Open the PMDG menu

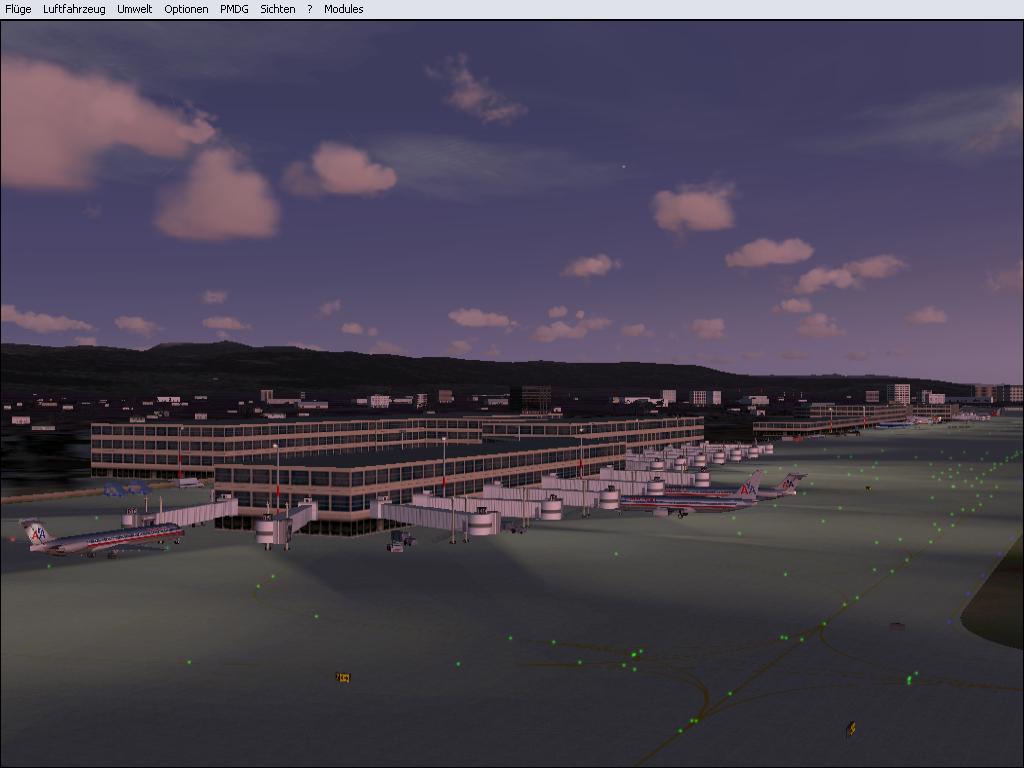point(234,9)
